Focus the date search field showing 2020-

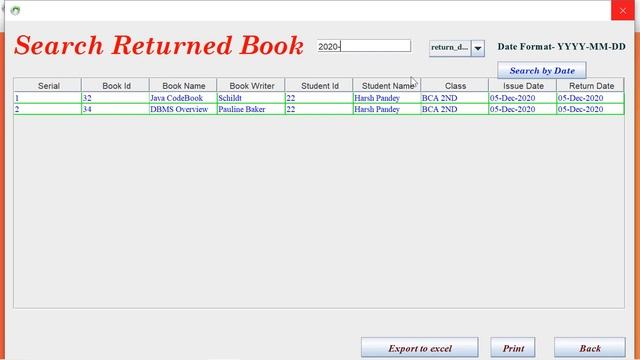click(364, 46)
